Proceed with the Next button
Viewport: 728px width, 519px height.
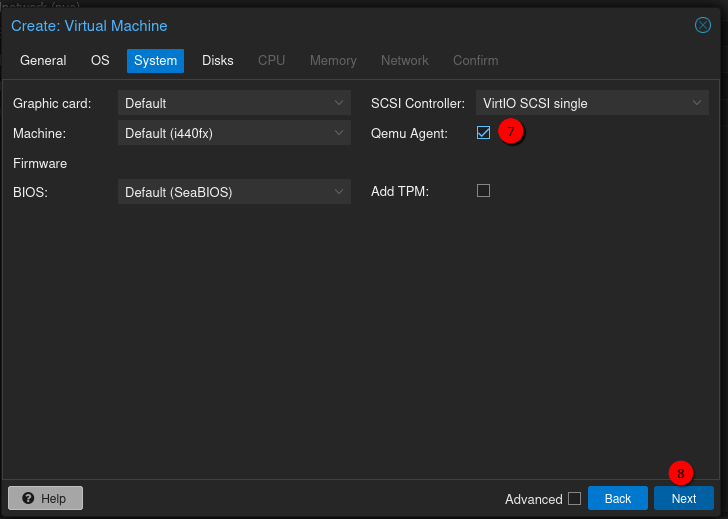[x=683, y=498]
